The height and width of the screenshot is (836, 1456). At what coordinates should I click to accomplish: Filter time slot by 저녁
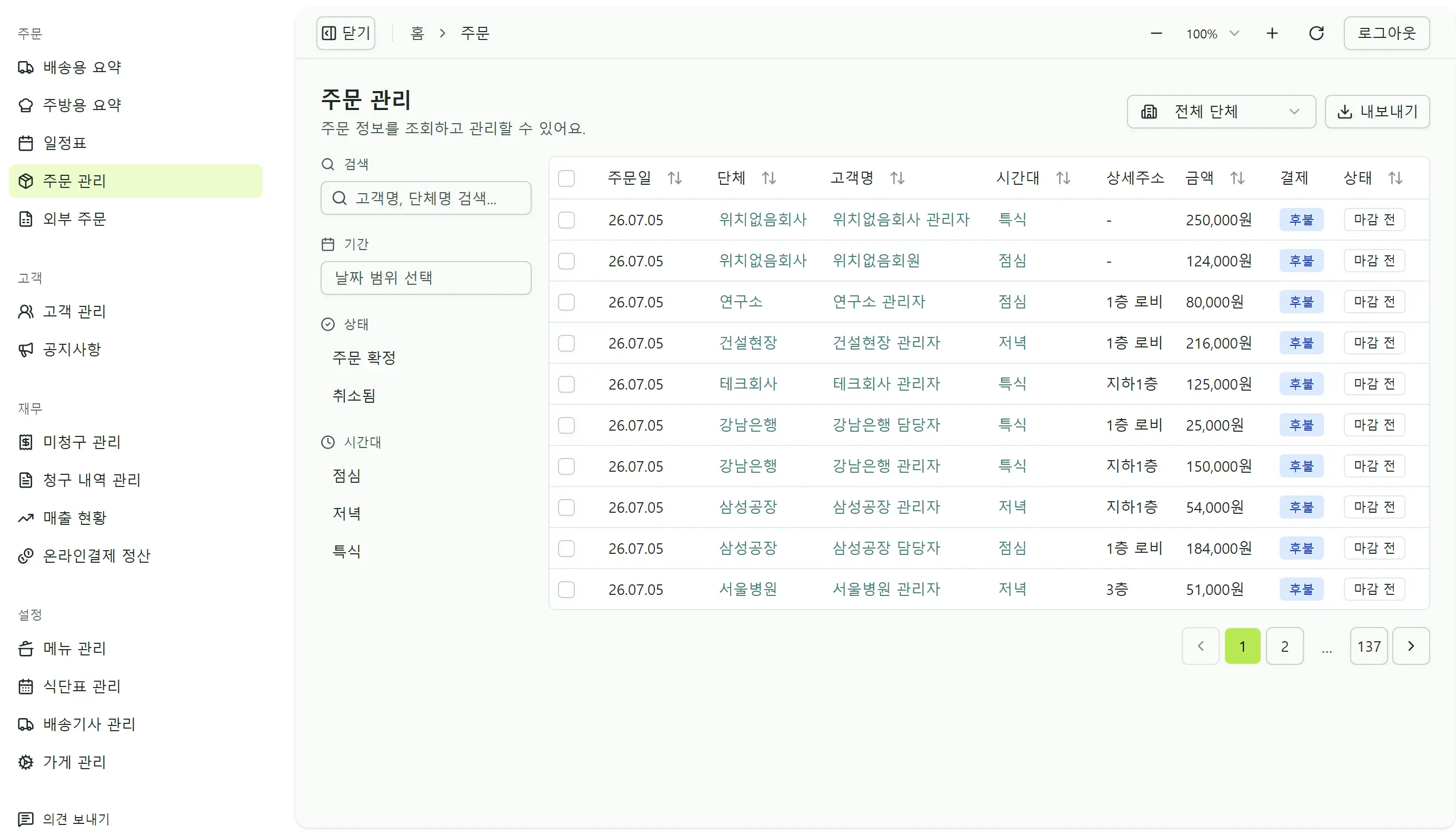click(x=347, y=514)
